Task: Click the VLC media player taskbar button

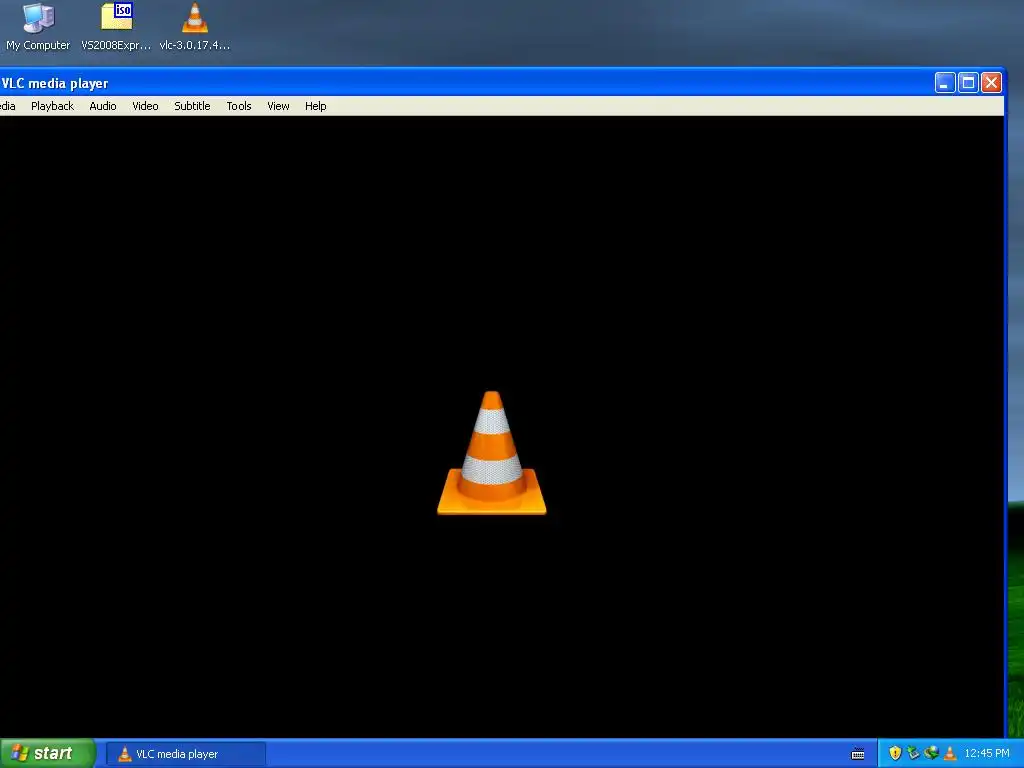Action: click(x=186, y=754)
